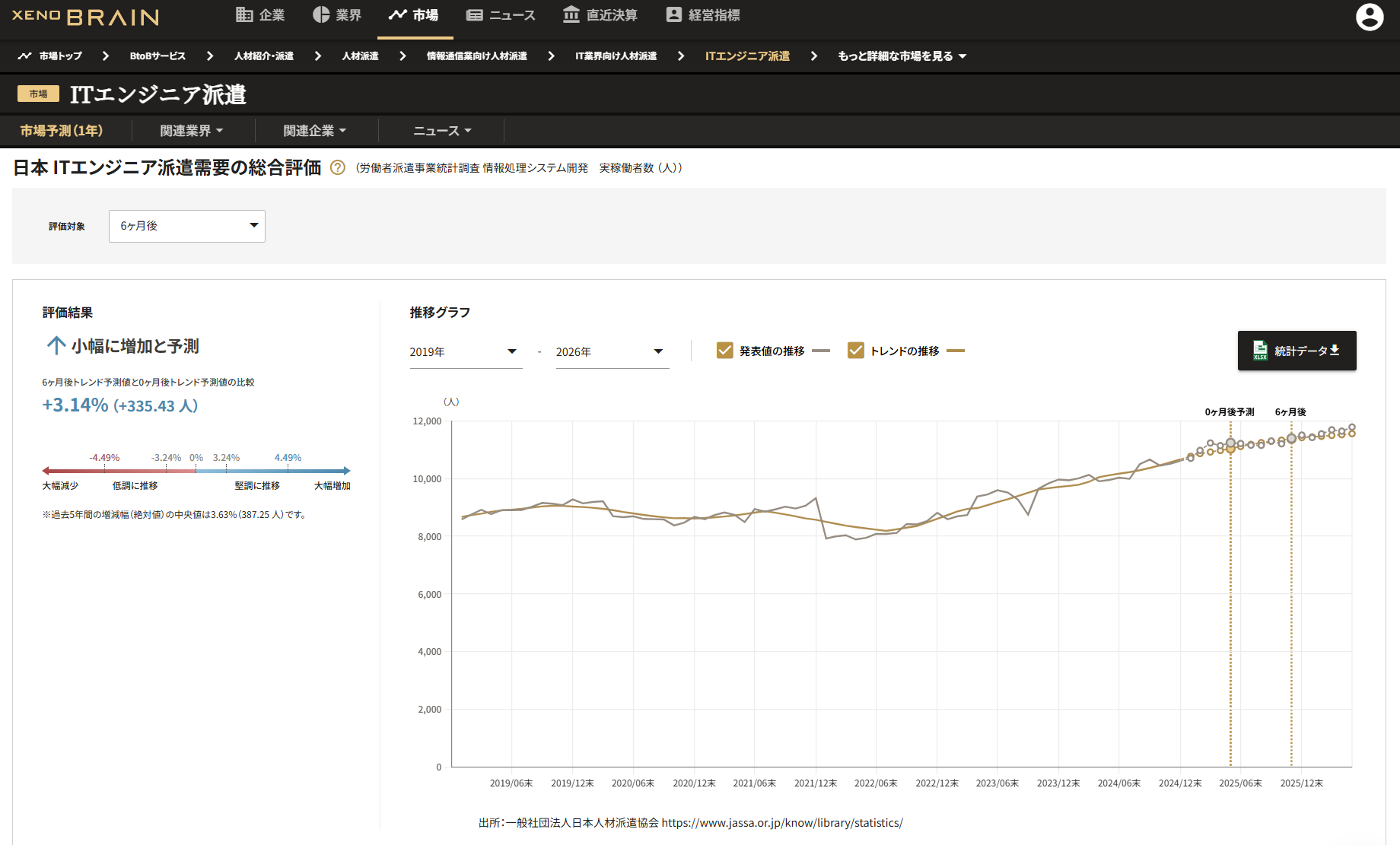Open ニュース via the newspaper icon

(476, 14)
